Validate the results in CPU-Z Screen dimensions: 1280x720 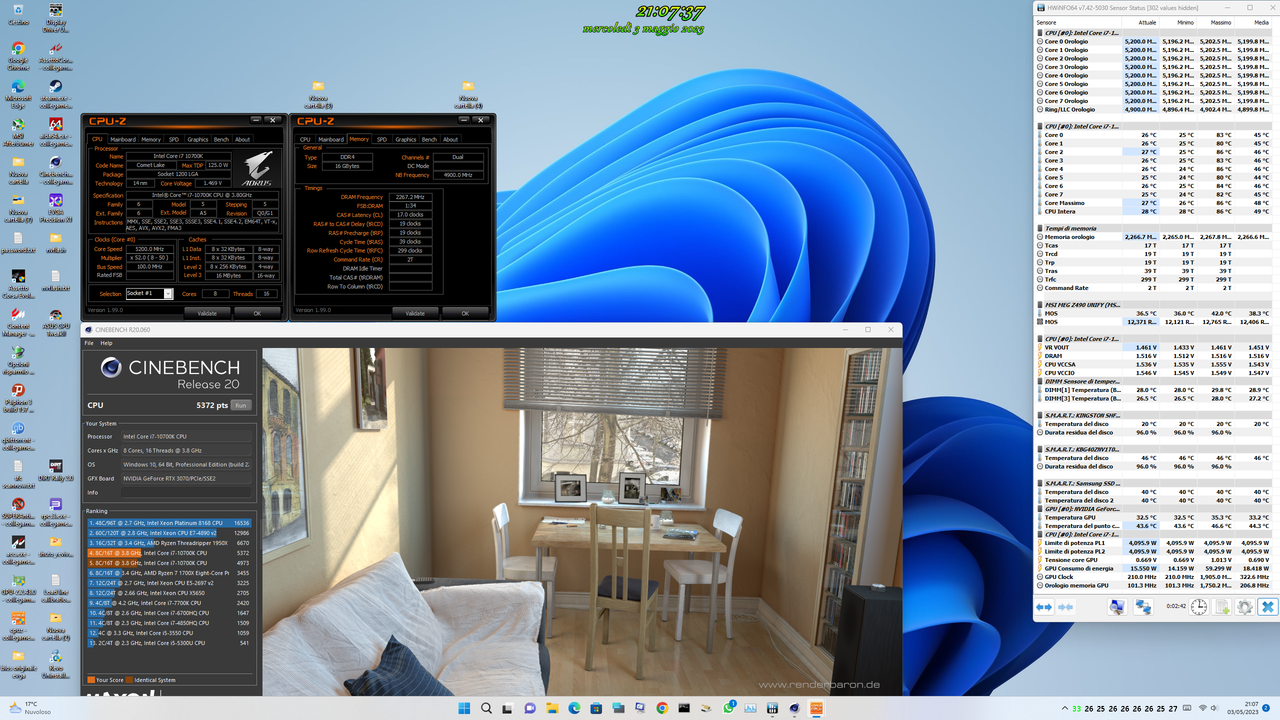[x=208, y=313]
